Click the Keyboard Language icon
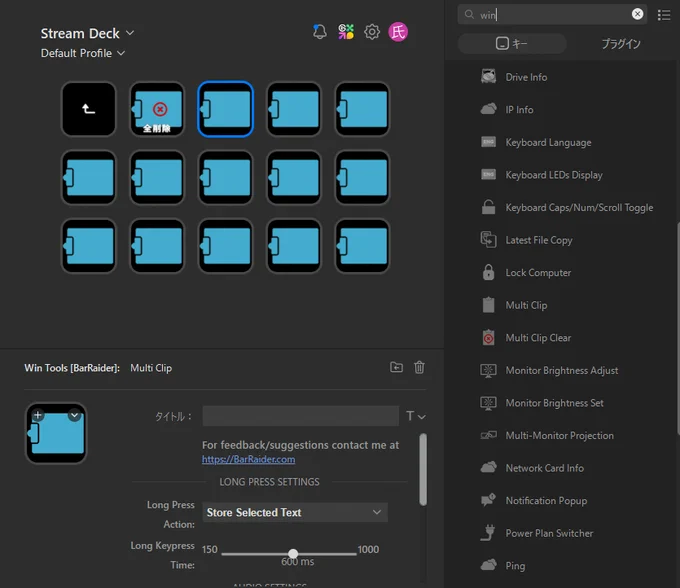The width and height of the screenshot is (680, 588). (488, 142)
